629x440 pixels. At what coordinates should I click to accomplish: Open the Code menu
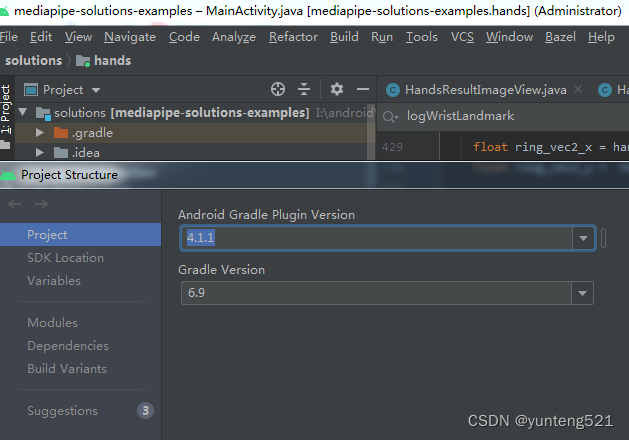(x=184, y=37)
